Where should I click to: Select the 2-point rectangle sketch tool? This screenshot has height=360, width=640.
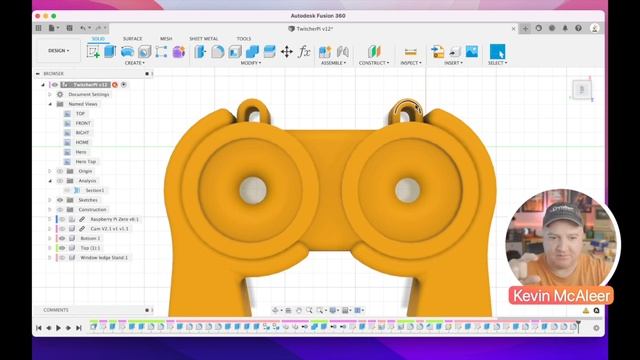(161, 51)
